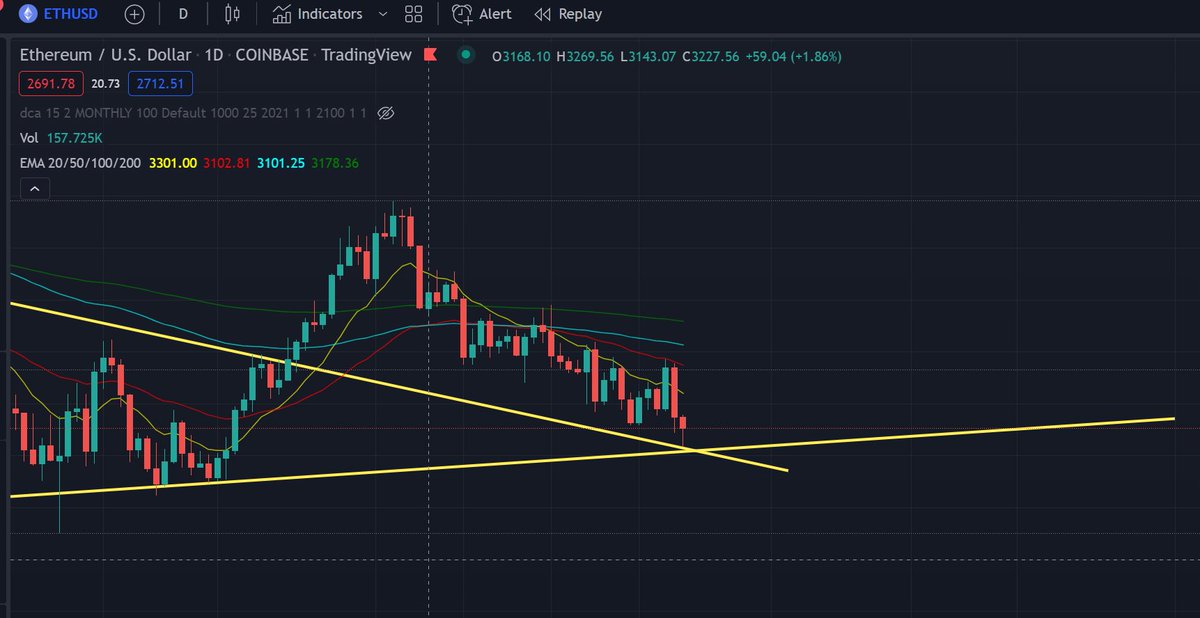
Task: Expand the indicator templates chevron
Action: click(384, 14)
